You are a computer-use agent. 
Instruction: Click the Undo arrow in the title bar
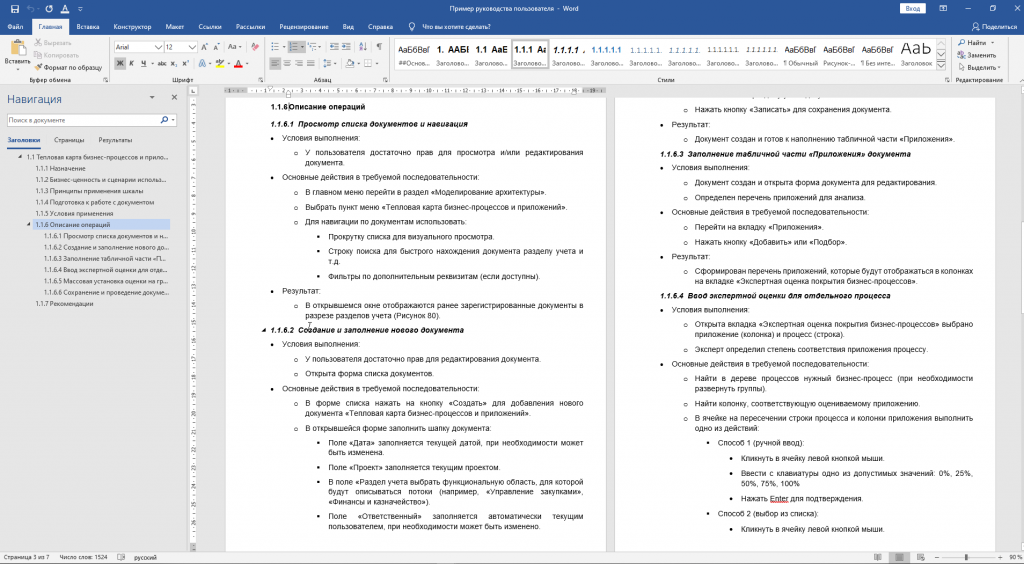click(31, 8)
